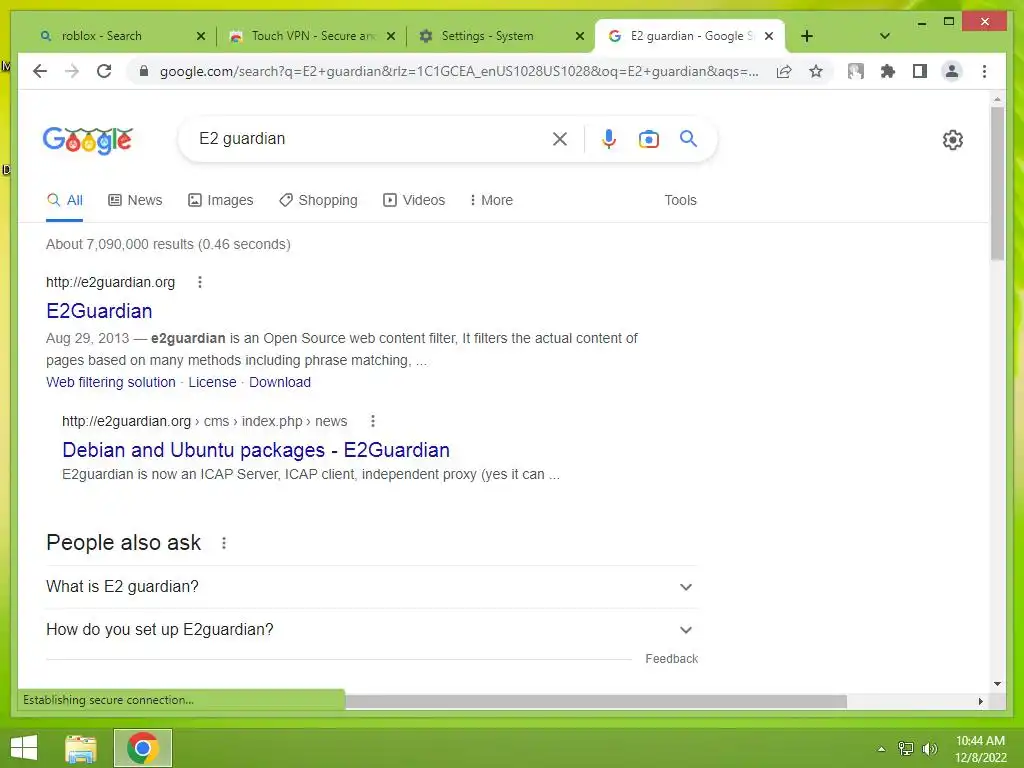Open the tab search dropdown
The height and width of the screenshot is (768, 1024).
pos(885,36)
